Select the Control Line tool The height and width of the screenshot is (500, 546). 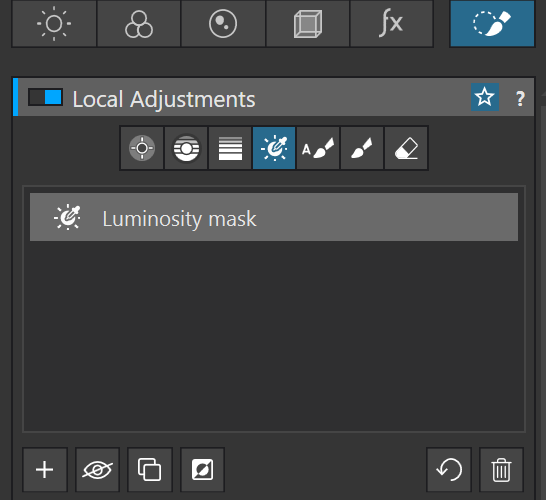click(186, 148)
